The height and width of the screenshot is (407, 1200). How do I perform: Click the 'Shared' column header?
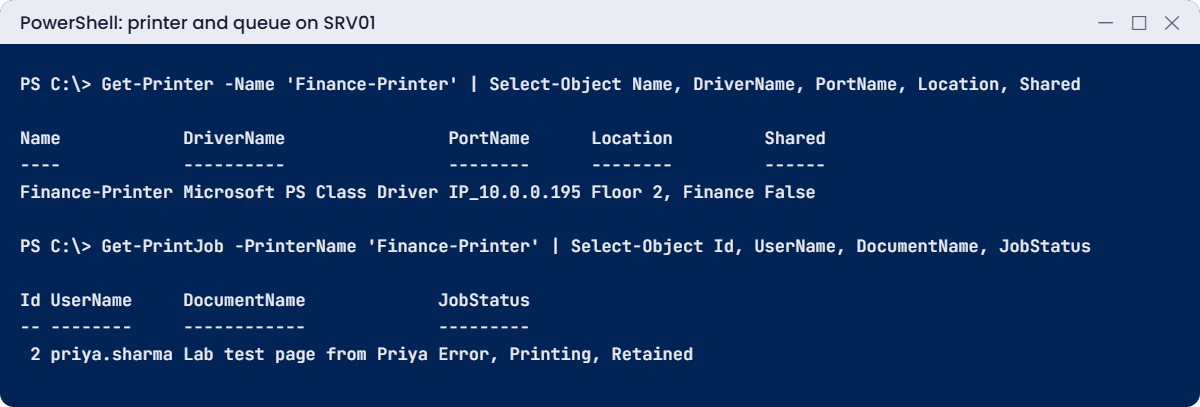795,138
